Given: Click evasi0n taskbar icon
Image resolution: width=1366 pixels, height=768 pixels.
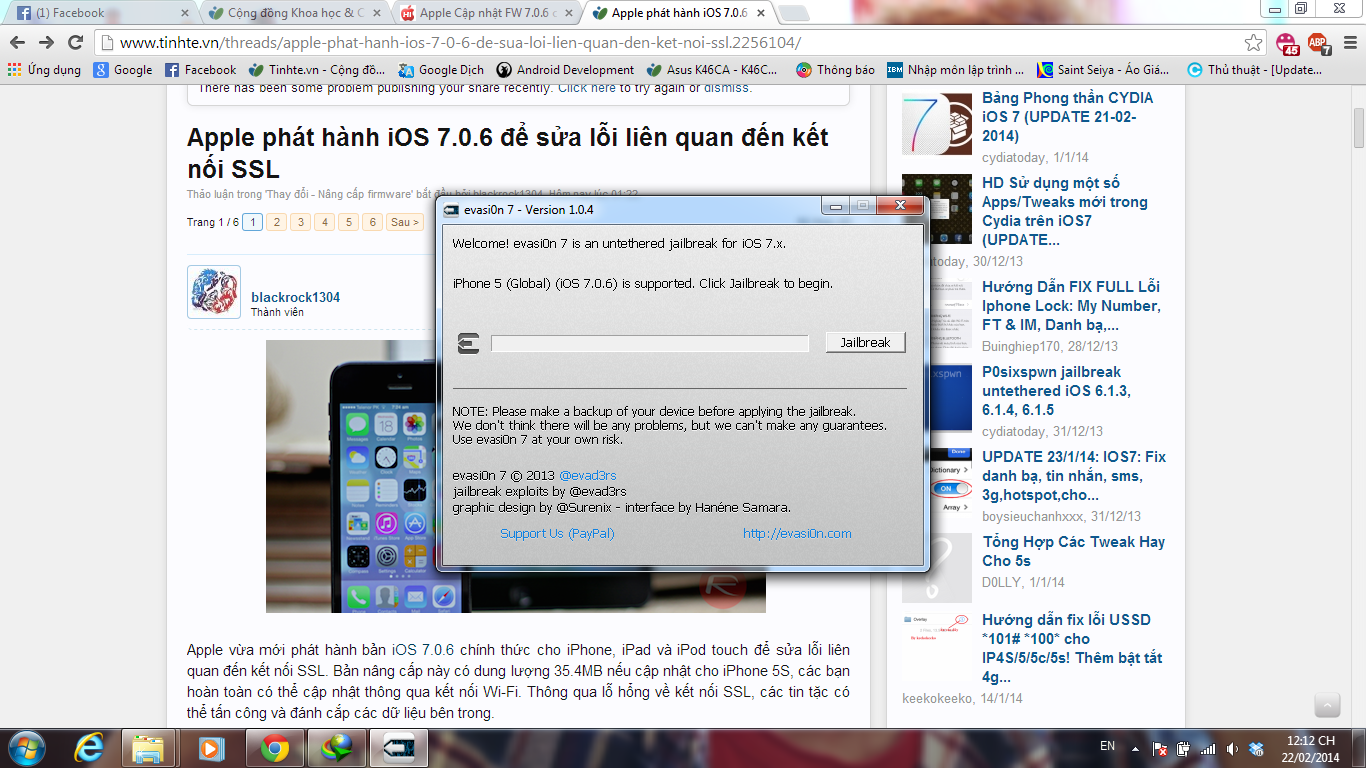Looking at the screenshot, I should (399, 748).
